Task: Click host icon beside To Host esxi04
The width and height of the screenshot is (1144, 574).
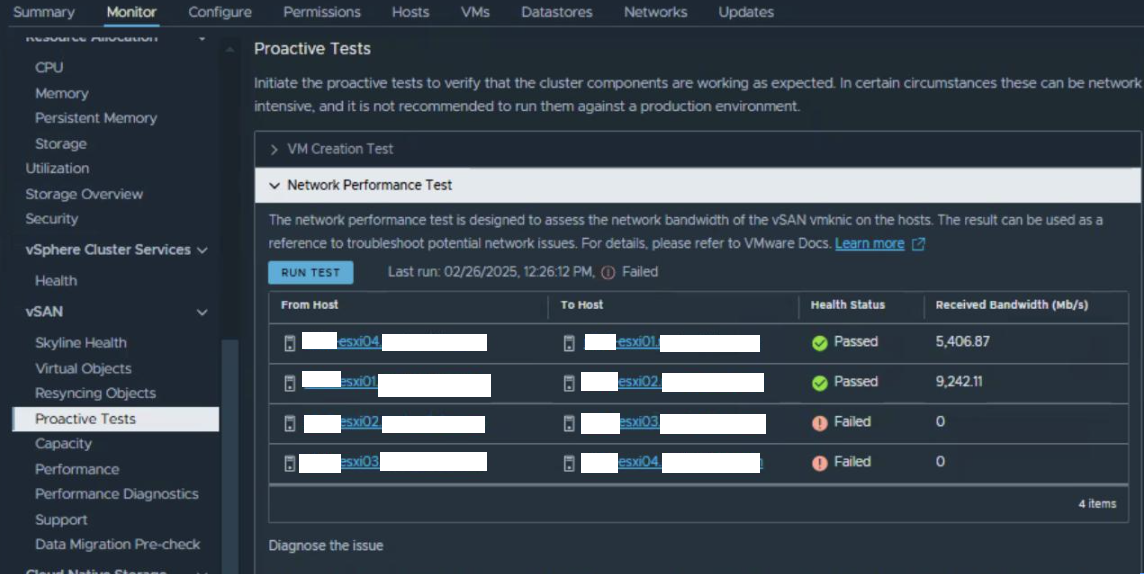Action: click(569, 463)
